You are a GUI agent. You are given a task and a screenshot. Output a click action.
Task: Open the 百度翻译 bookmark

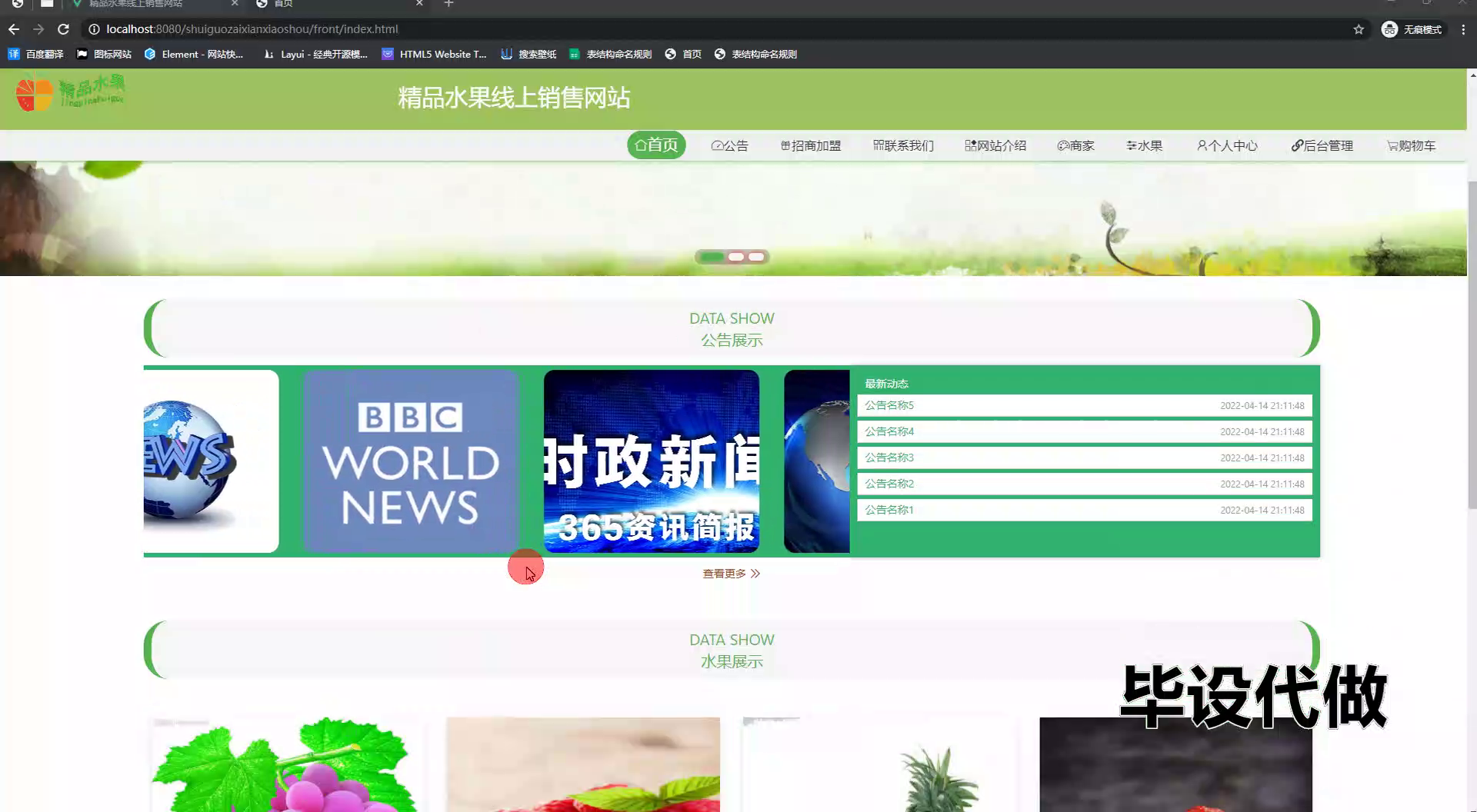pyautogui.click(x=35, y=54)
